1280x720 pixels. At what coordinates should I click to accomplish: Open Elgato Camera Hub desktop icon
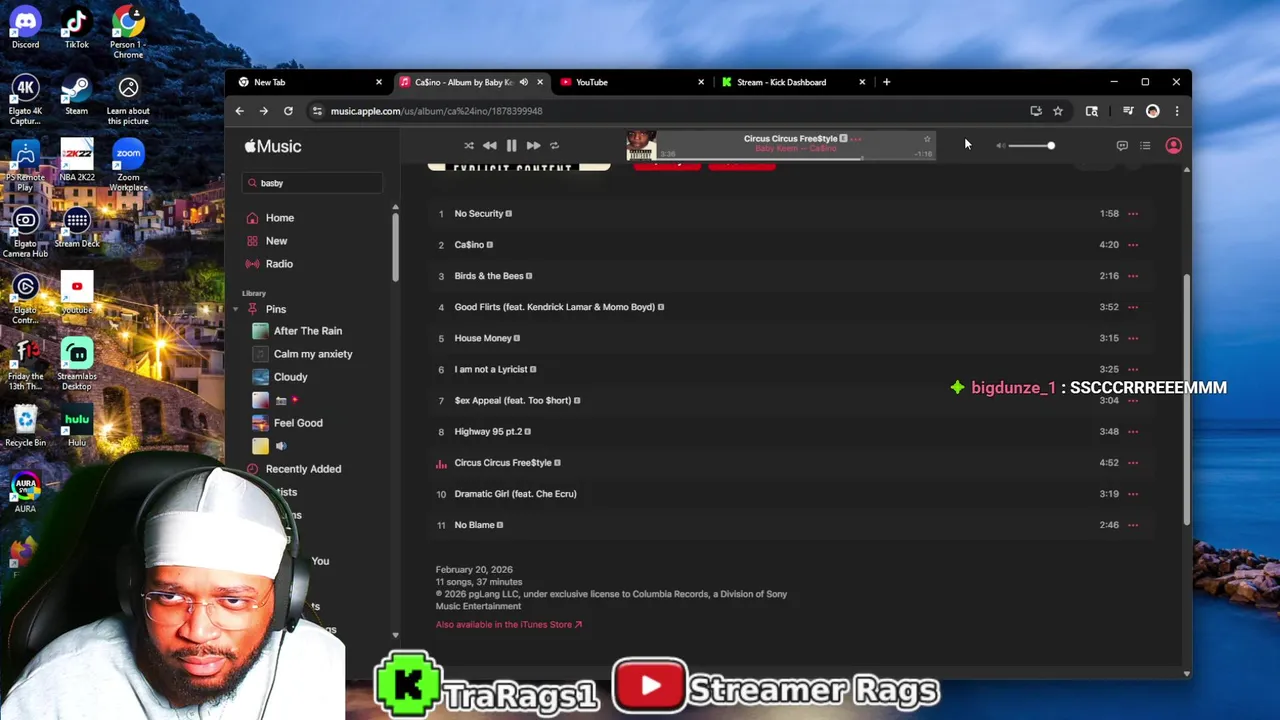coord(25,232)
